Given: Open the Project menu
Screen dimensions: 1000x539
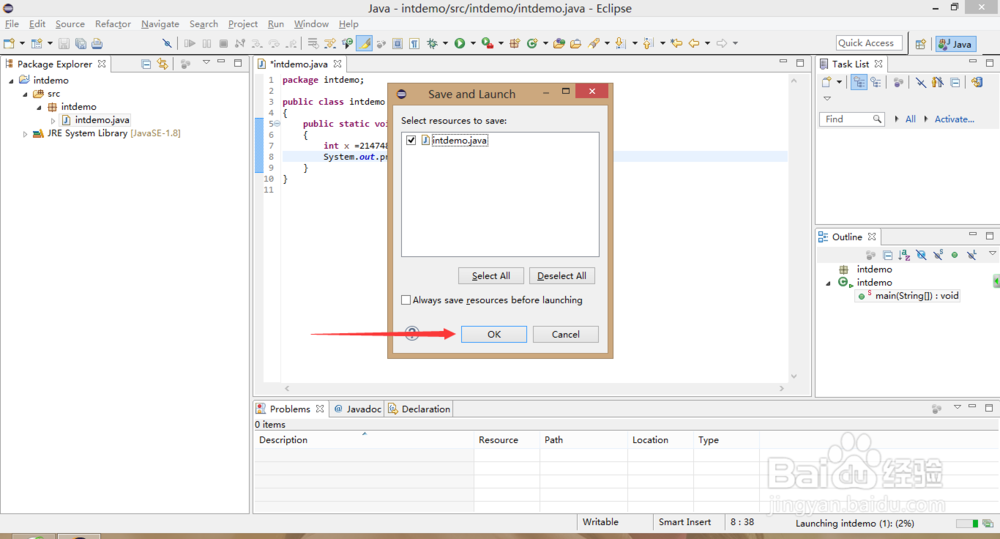Looking at the screenshot, I should [x=243, y=24].
